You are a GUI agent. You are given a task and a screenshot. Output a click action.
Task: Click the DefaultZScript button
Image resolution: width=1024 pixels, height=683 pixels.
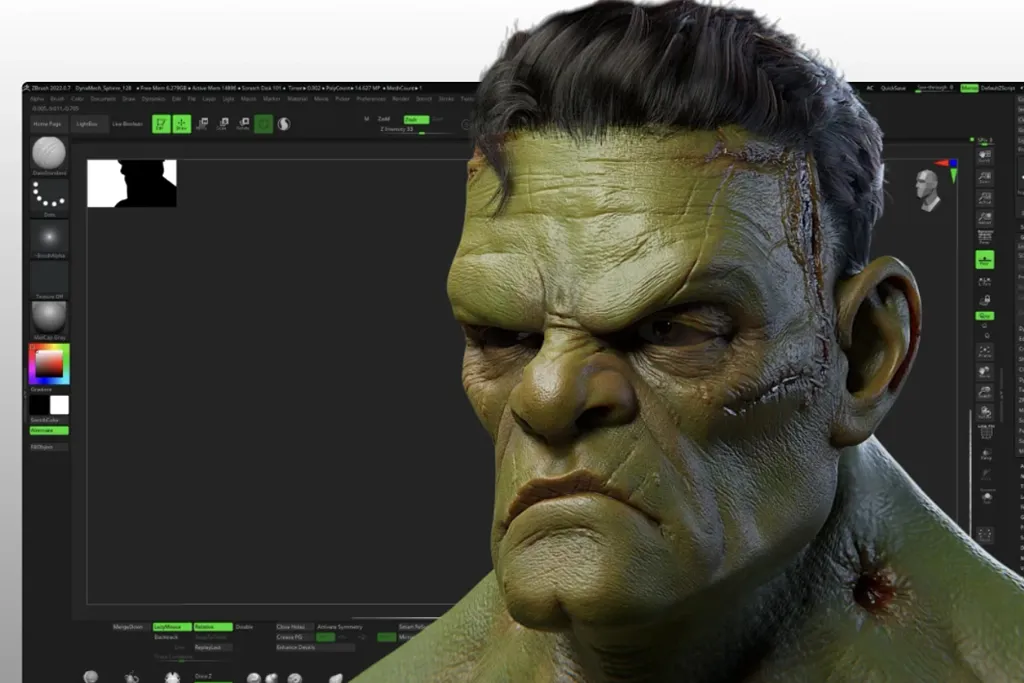pyautogui.click(x=998, y=88)
